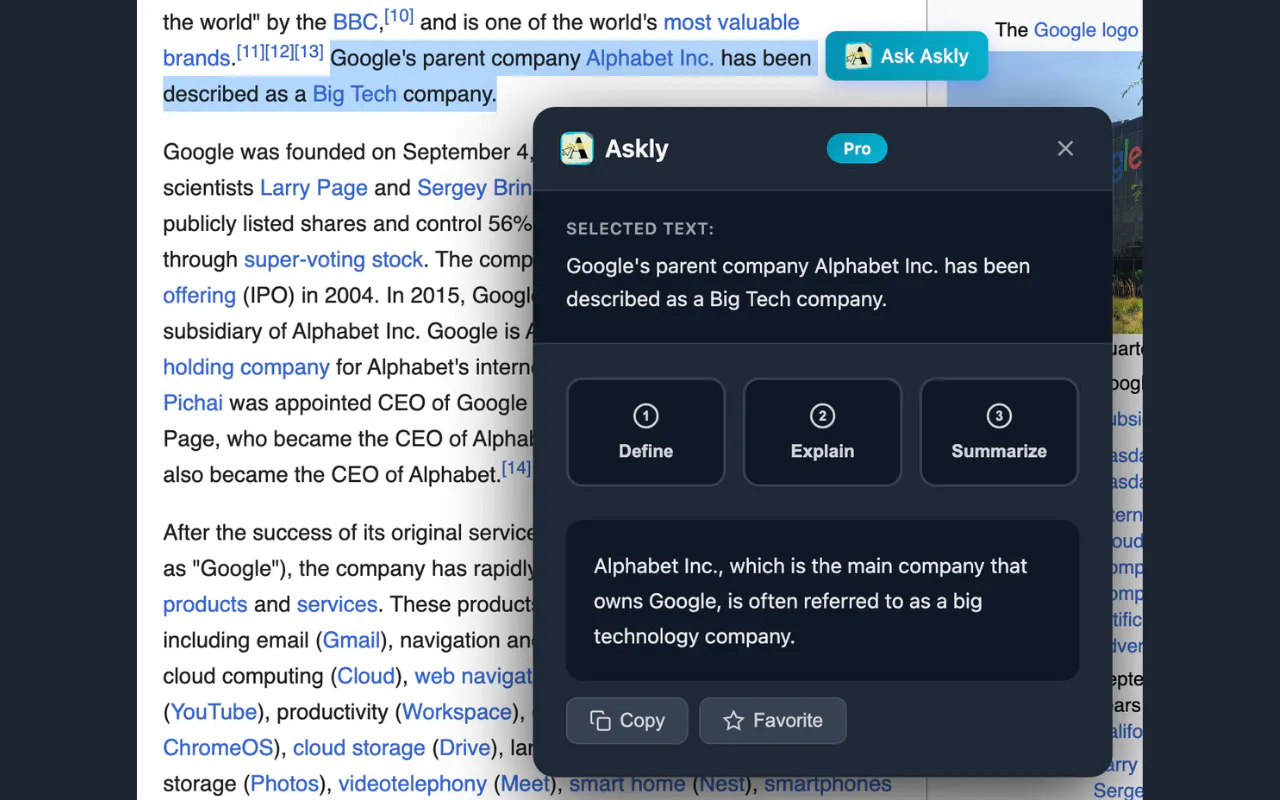
Task: Copy the Askly response text
Action: [x=627, y=720]
